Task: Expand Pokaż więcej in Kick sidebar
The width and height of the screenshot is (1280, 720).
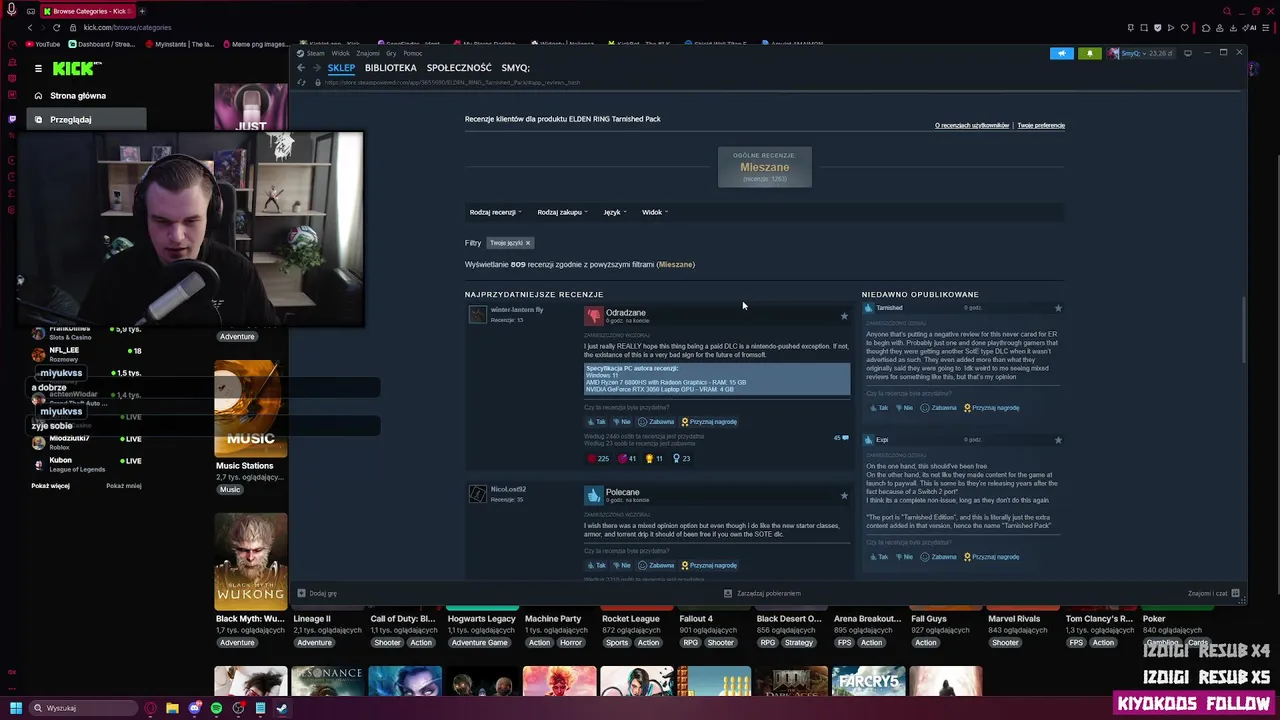Action: click(50, 486)
